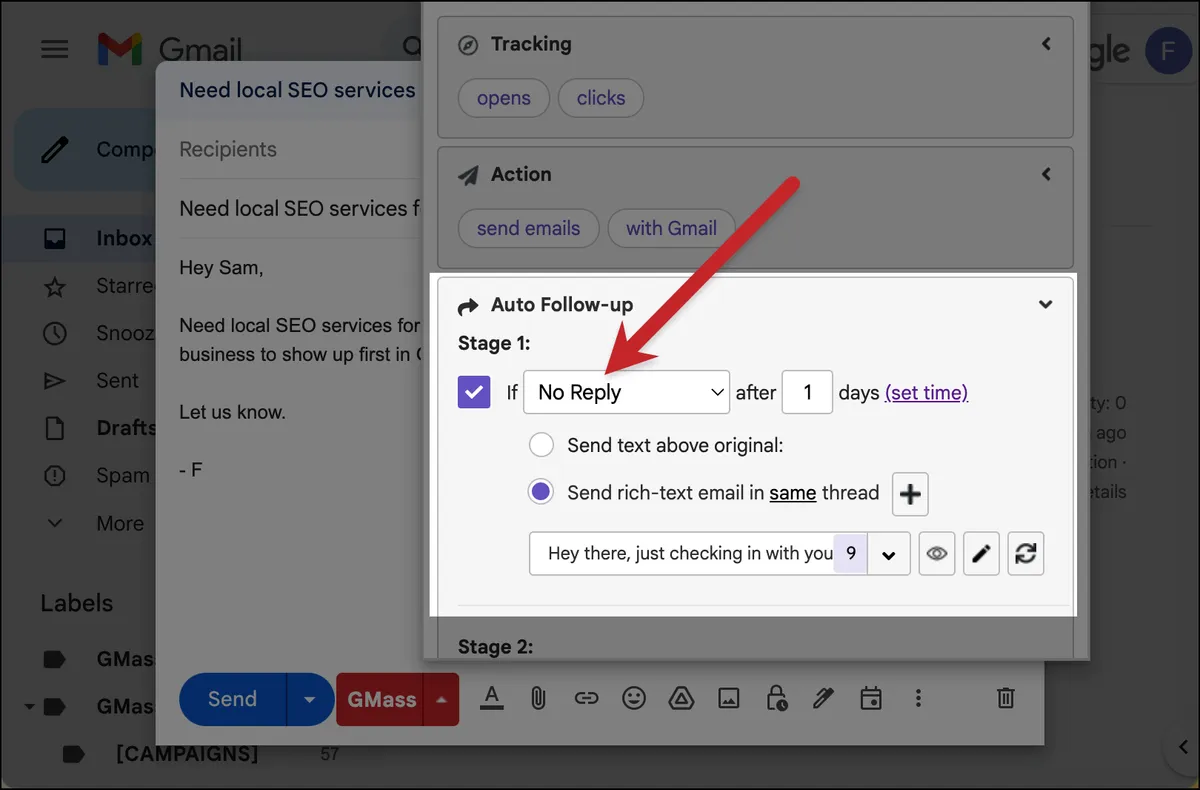Expand the More sidebar chevron
The height and width of the screenshot is (790, 1200).
coord(54,523)
